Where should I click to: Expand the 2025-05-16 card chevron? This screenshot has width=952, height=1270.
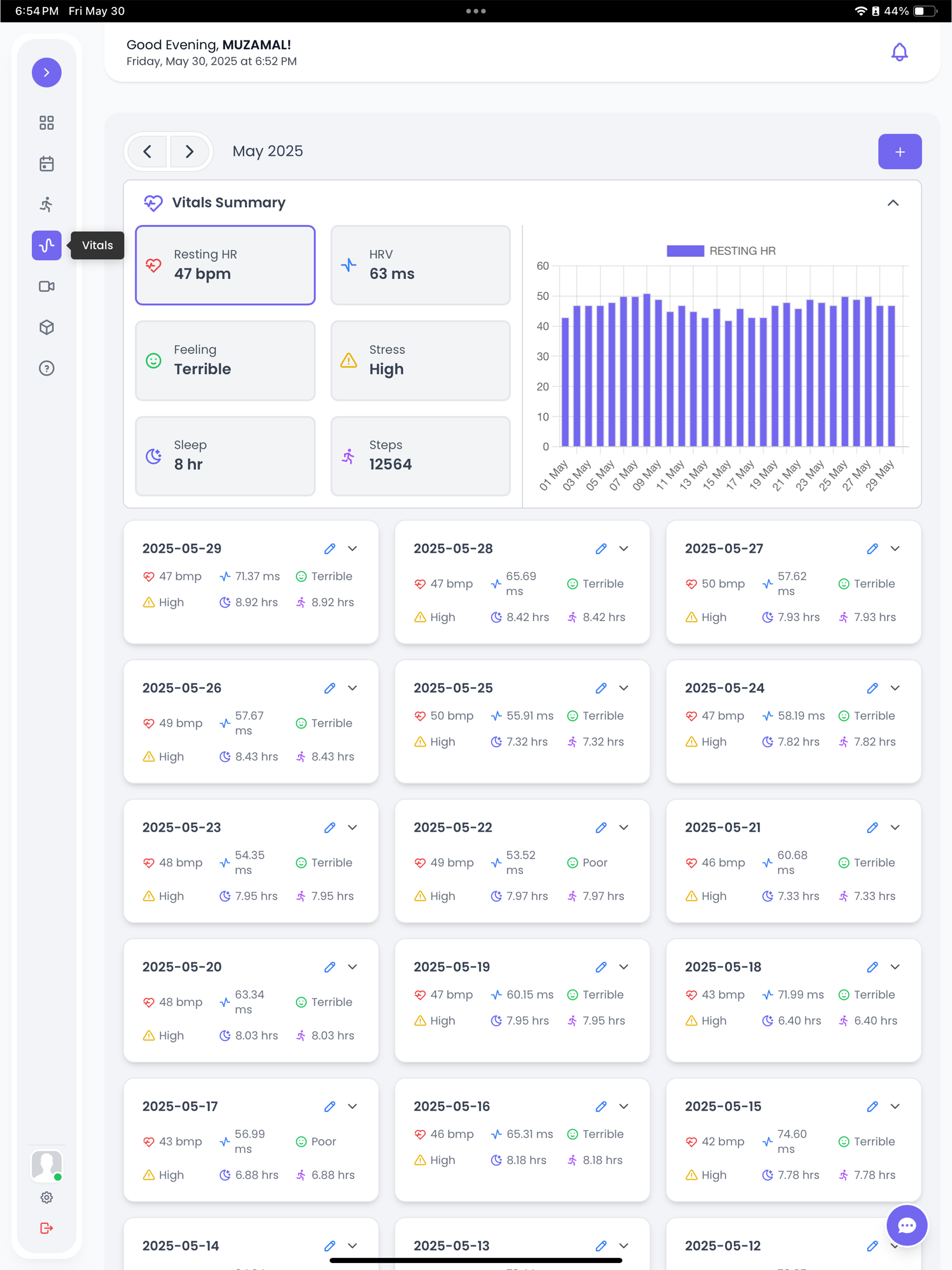click(x=624, y=1106)
